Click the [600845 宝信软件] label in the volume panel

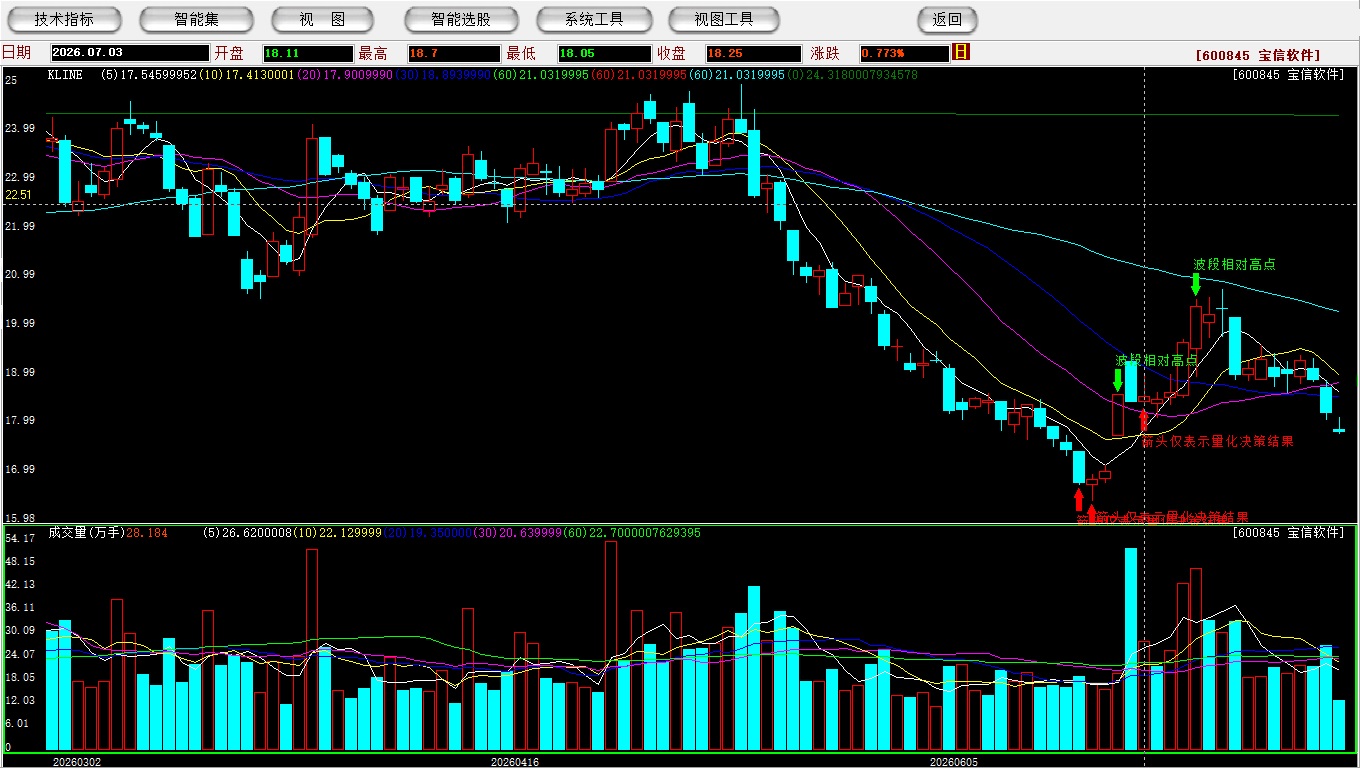[x=1289, y=533]
